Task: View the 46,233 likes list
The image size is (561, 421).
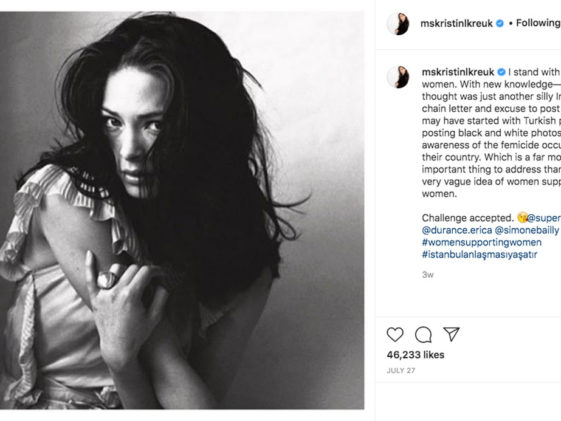Action: point(415,355)
